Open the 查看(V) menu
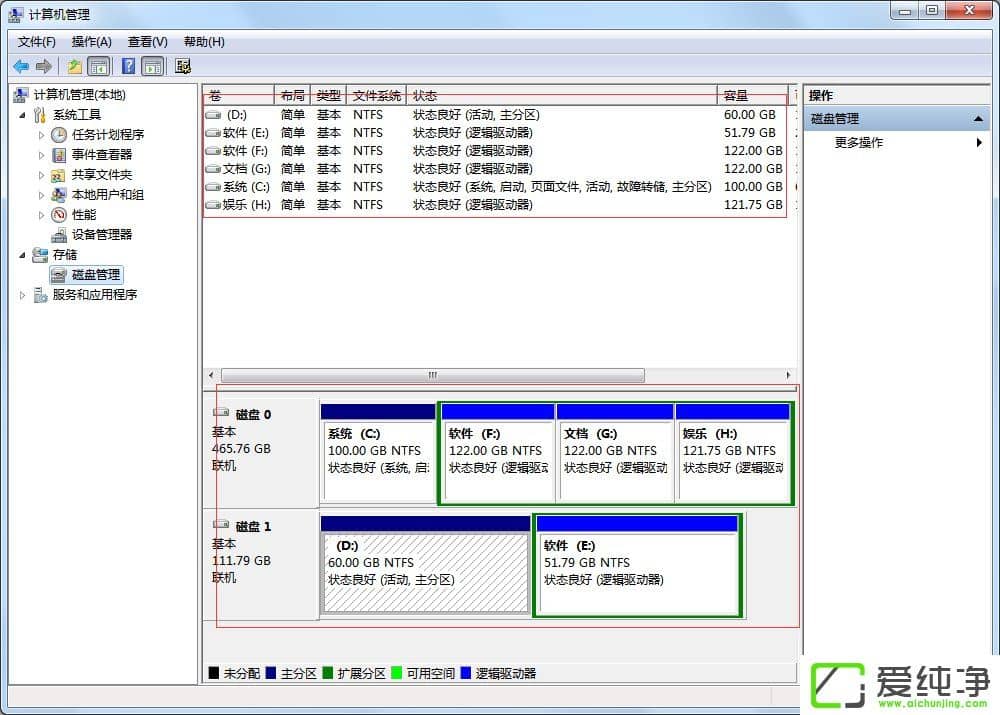 click(x=147, y=42)
